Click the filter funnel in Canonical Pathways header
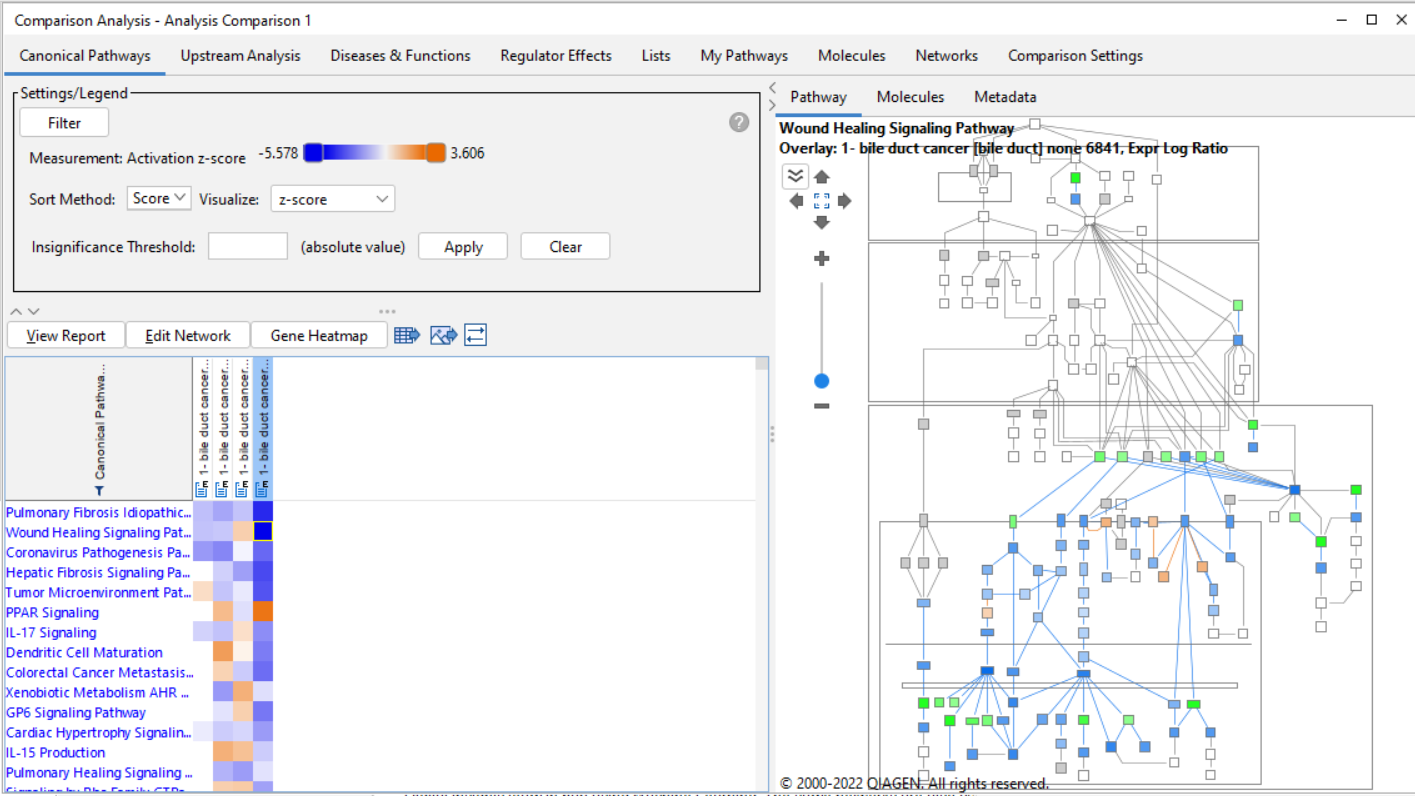 pos(99,491)
